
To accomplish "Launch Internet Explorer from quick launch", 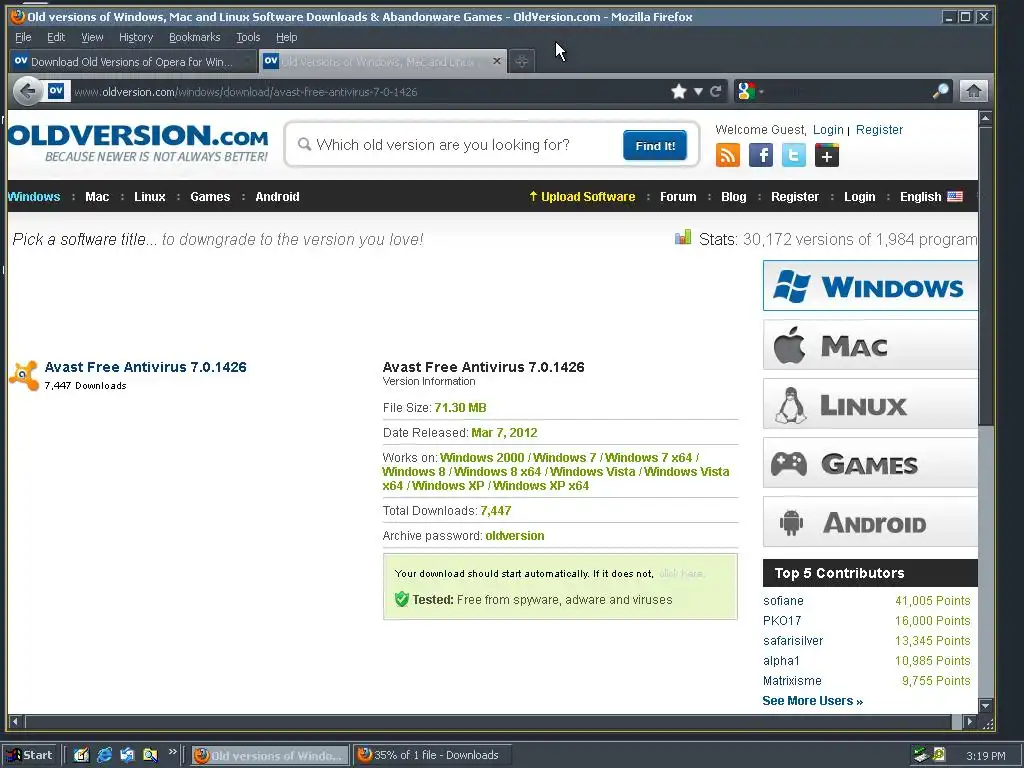I will coord(104,755).
